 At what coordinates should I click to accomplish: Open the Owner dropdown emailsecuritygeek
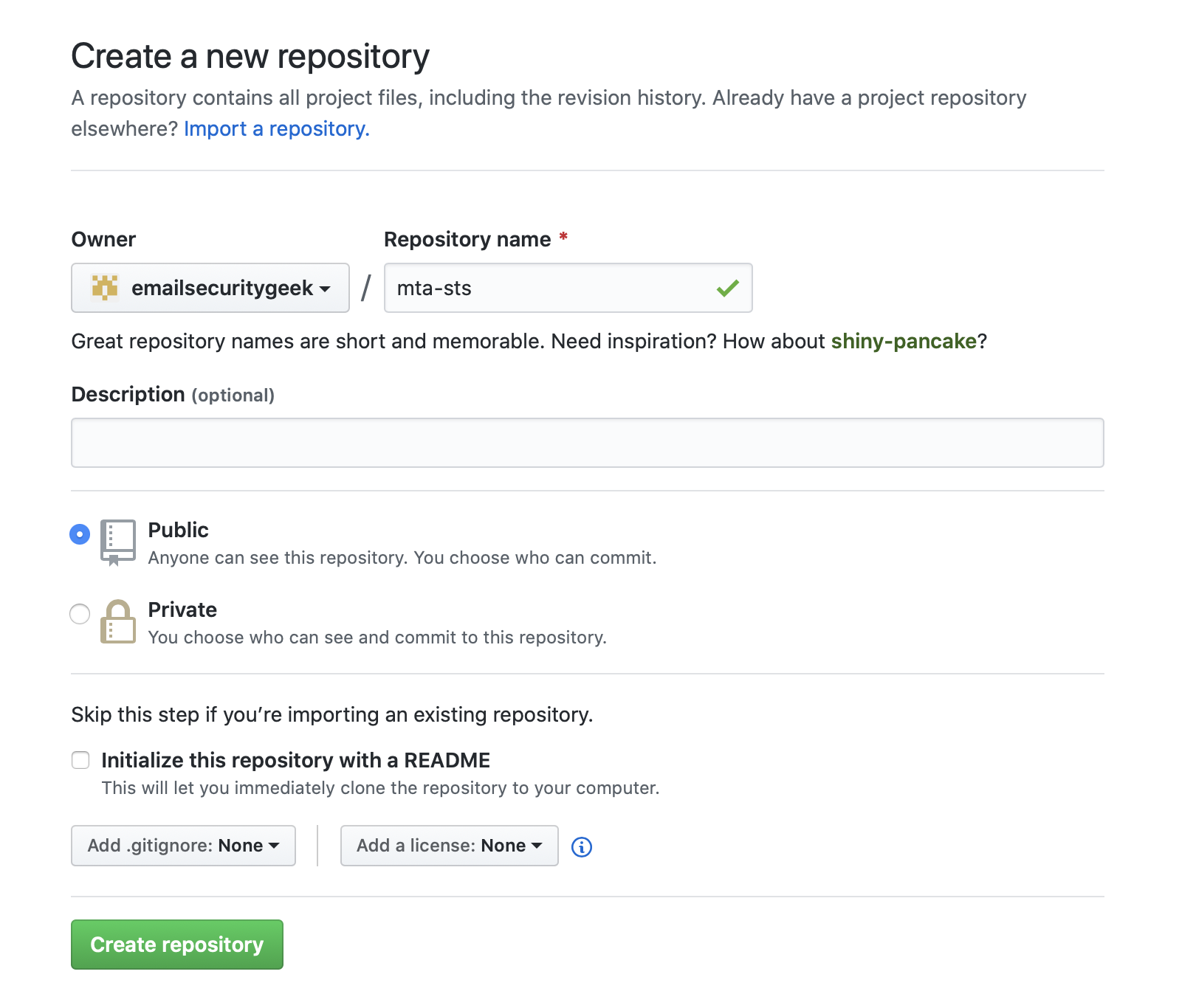click(x=210, y=288)
